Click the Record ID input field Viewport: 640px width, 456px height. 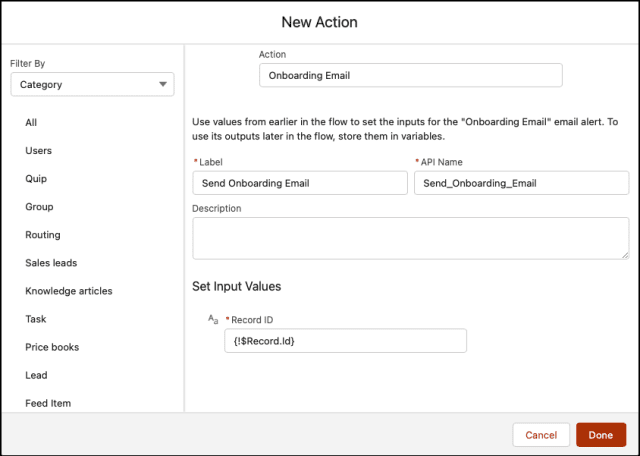[345, 341]
